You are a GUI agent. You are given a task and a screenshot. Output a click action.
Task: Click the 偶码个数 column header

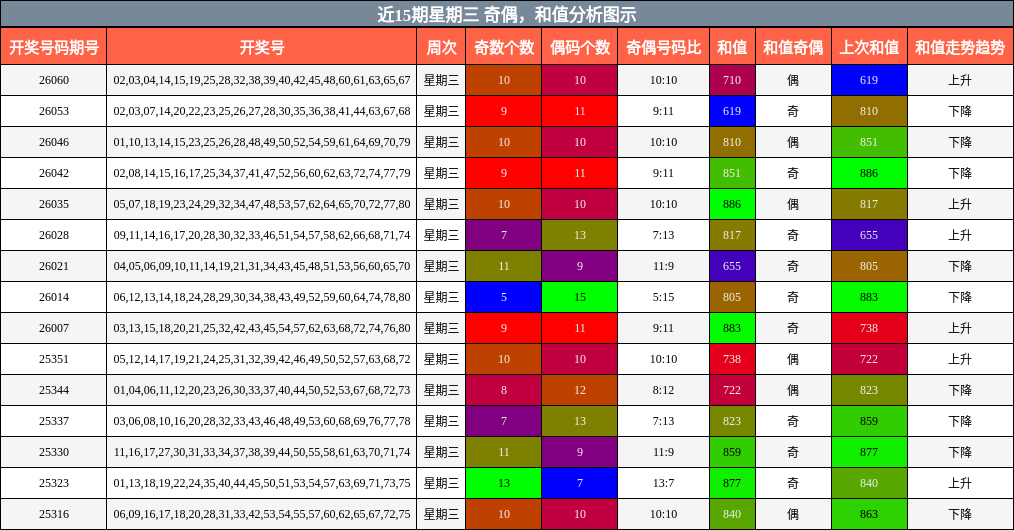point(580,47)
